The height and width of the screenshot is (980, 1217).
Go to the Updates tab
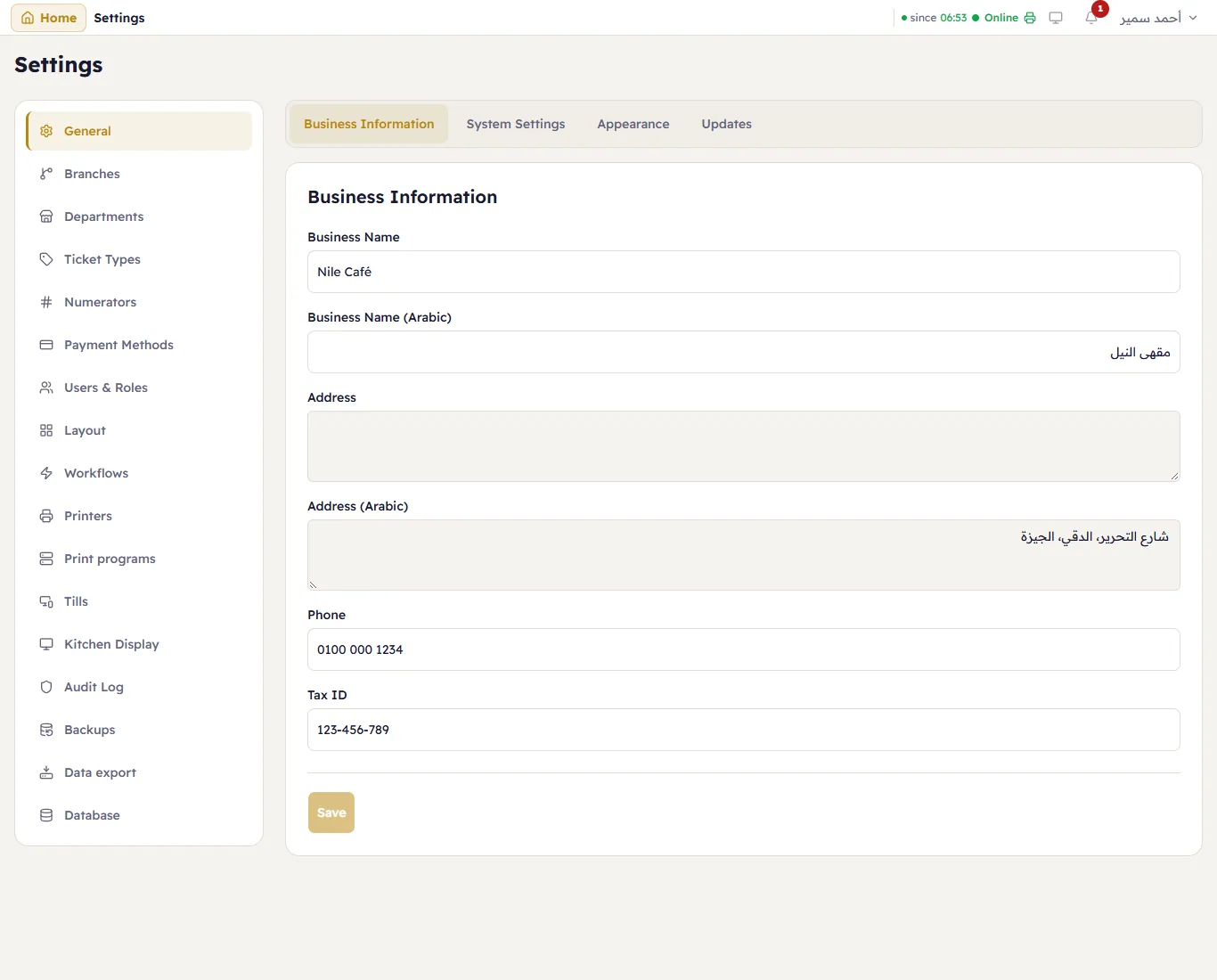(x=727, y=124)
